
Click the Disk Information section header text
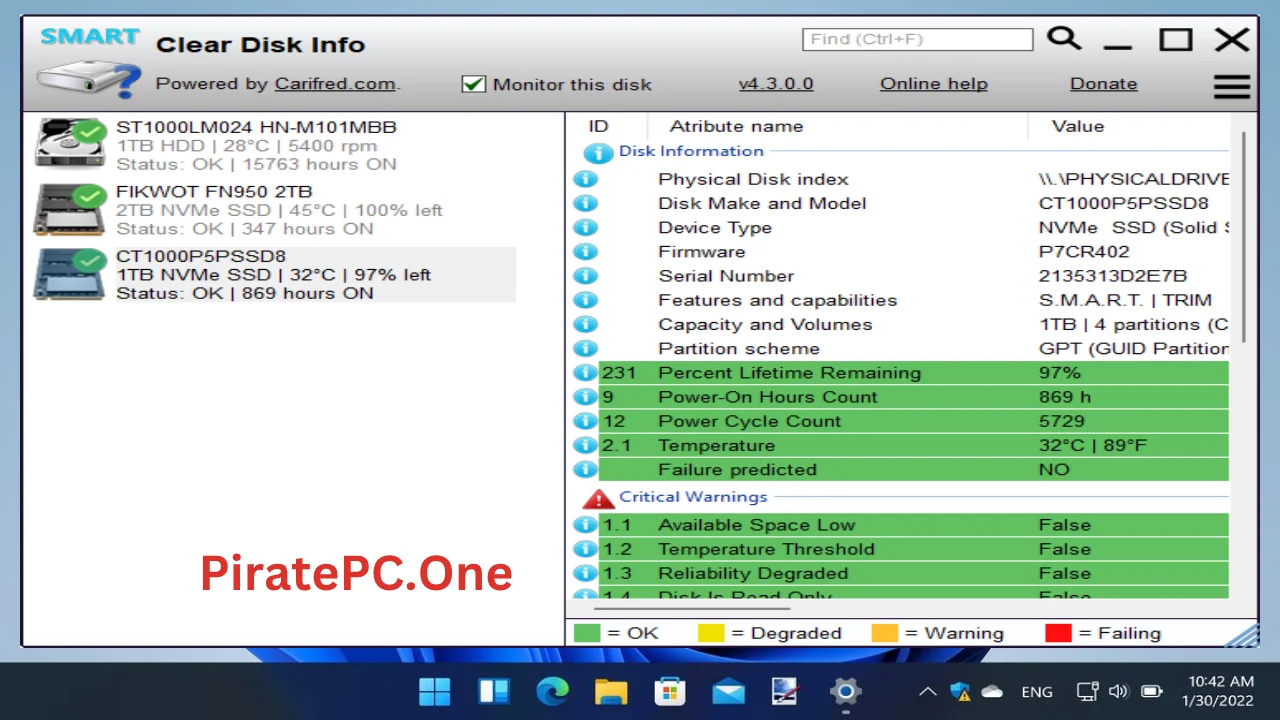tap(691, 151)
